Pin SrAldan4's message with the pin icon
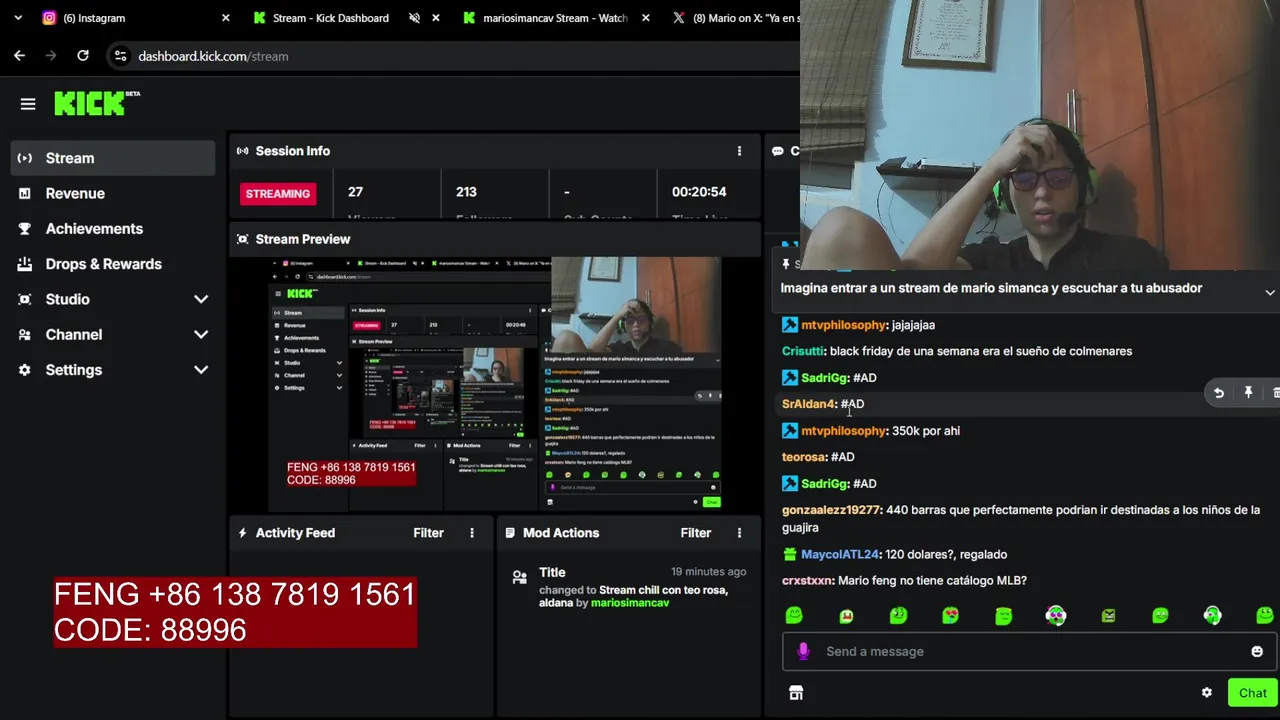This screenshot has height=720, width=1280. point(1248,394)
